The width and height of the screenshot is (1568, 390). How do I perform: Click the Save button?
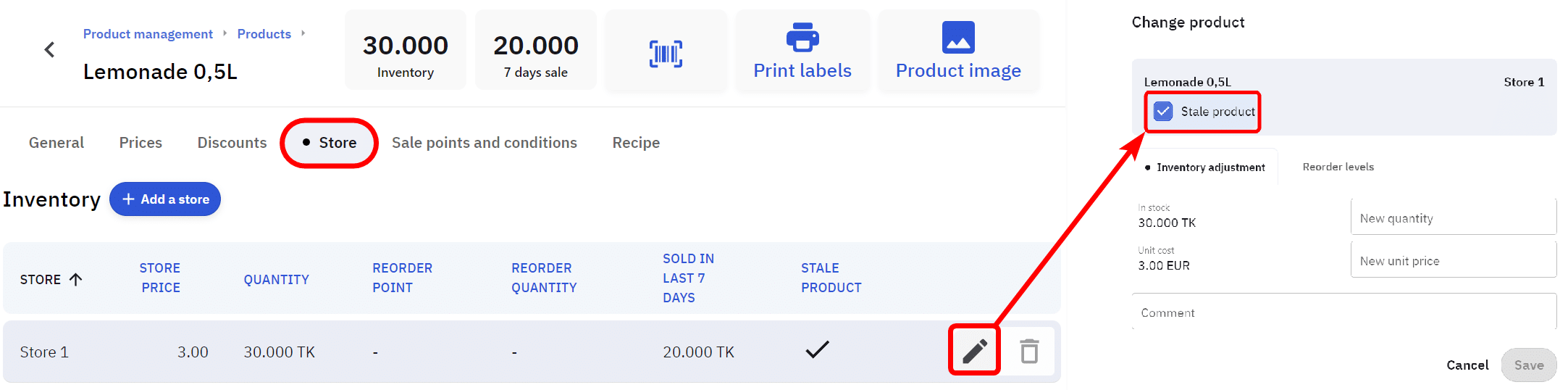pyautogui.click(x=1528, y=365)
